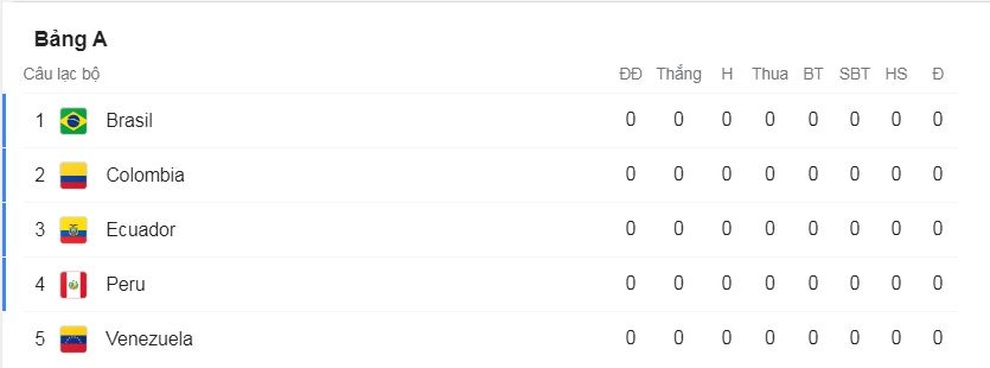The width and height of the screenshot is (990, 368).
Task: Select Brasil's points value in Đ column
Action: [938, 120]
